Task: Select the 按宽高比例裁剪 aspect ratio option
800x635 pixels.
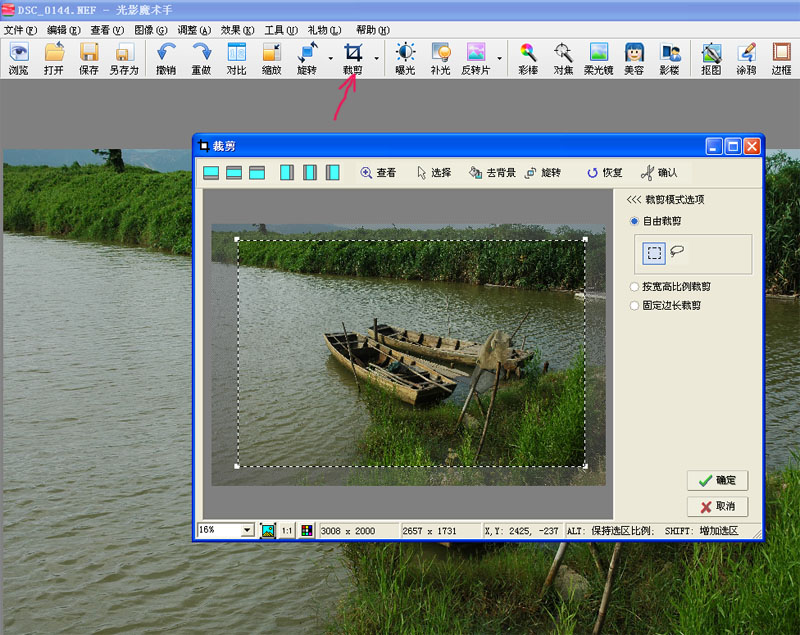Action: point(634,287)
